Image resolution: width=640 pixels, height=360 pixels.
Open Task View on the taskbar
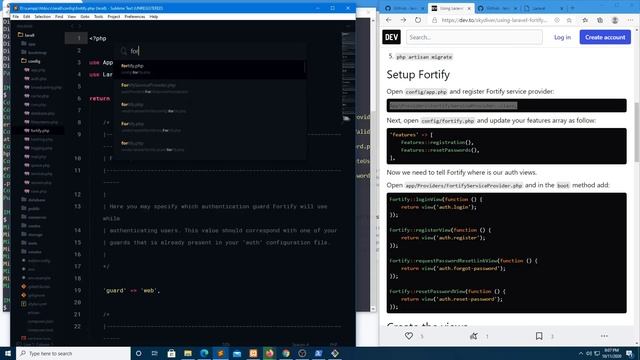point(155,353)
